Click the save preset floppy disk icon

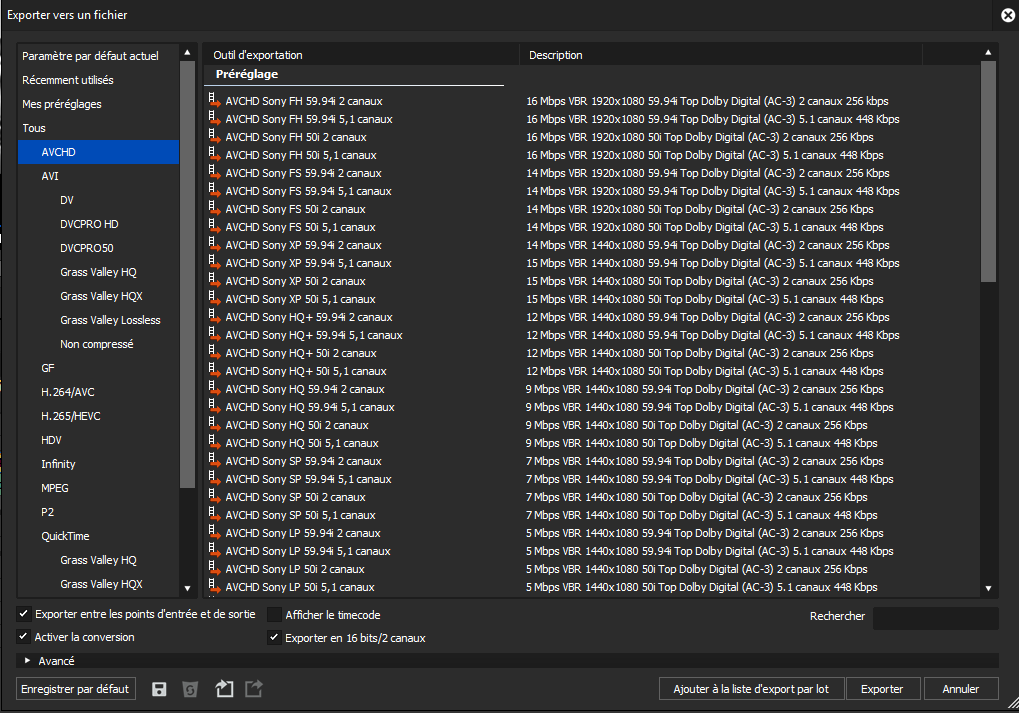coord(159,689)
